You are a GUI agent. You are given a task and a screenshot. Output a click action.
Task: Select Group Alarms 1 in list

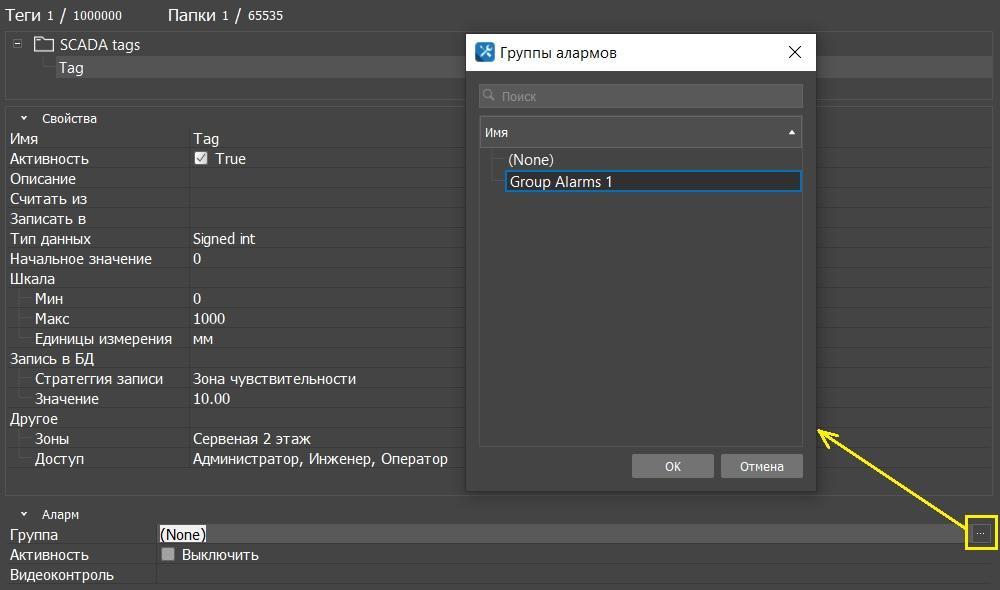point(652,181)
